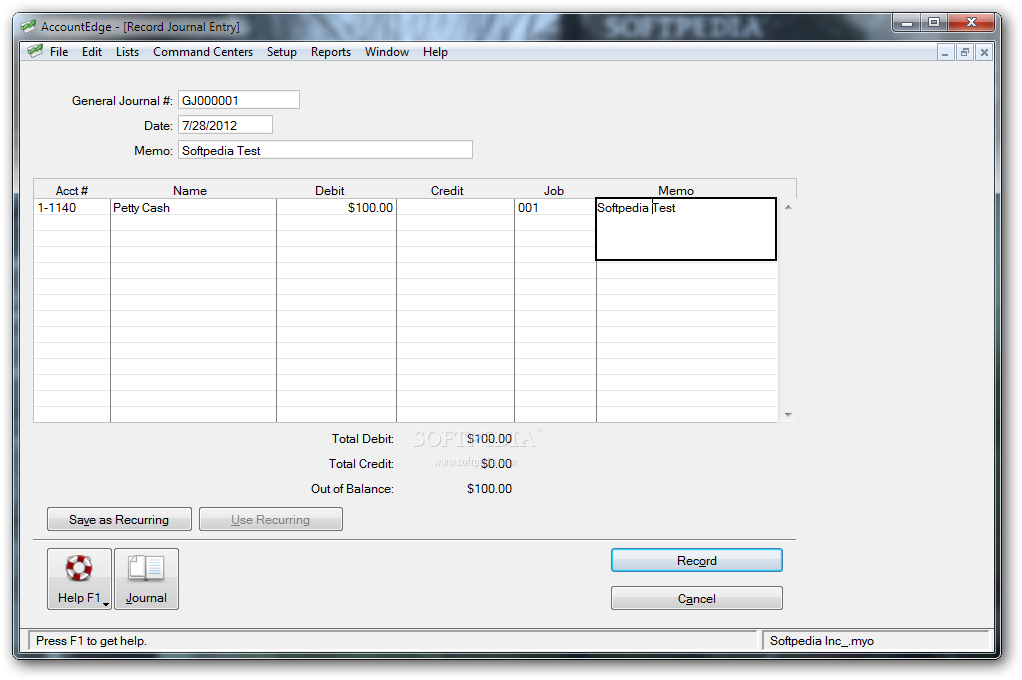Minimize the inner Record Journal Entry window
The height and width of the screenshot is (680, 1022).
[945, 53]
